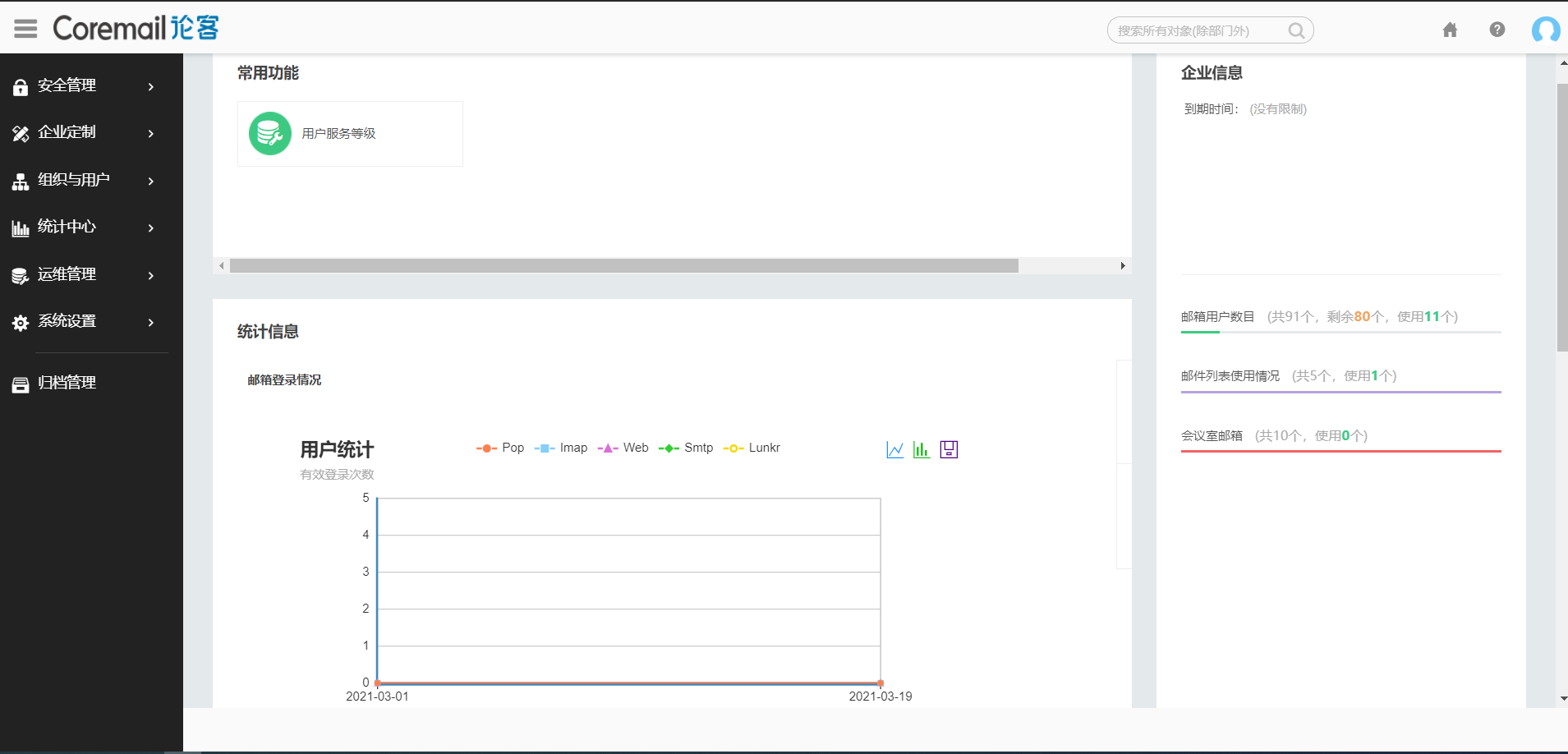Click vertical scrollbar up arrow
Viewport: 1568px width, 754px height.
click(x=1562, y=62)
